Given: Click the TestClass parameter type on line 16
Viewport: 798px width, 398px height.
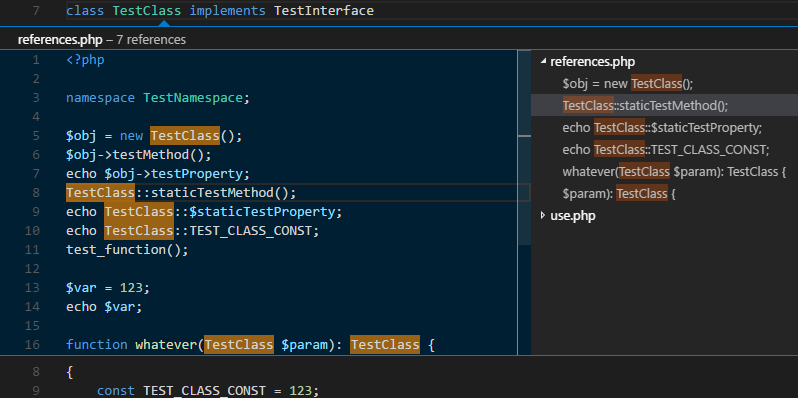Looking at the screenshot, I should 239,345.
